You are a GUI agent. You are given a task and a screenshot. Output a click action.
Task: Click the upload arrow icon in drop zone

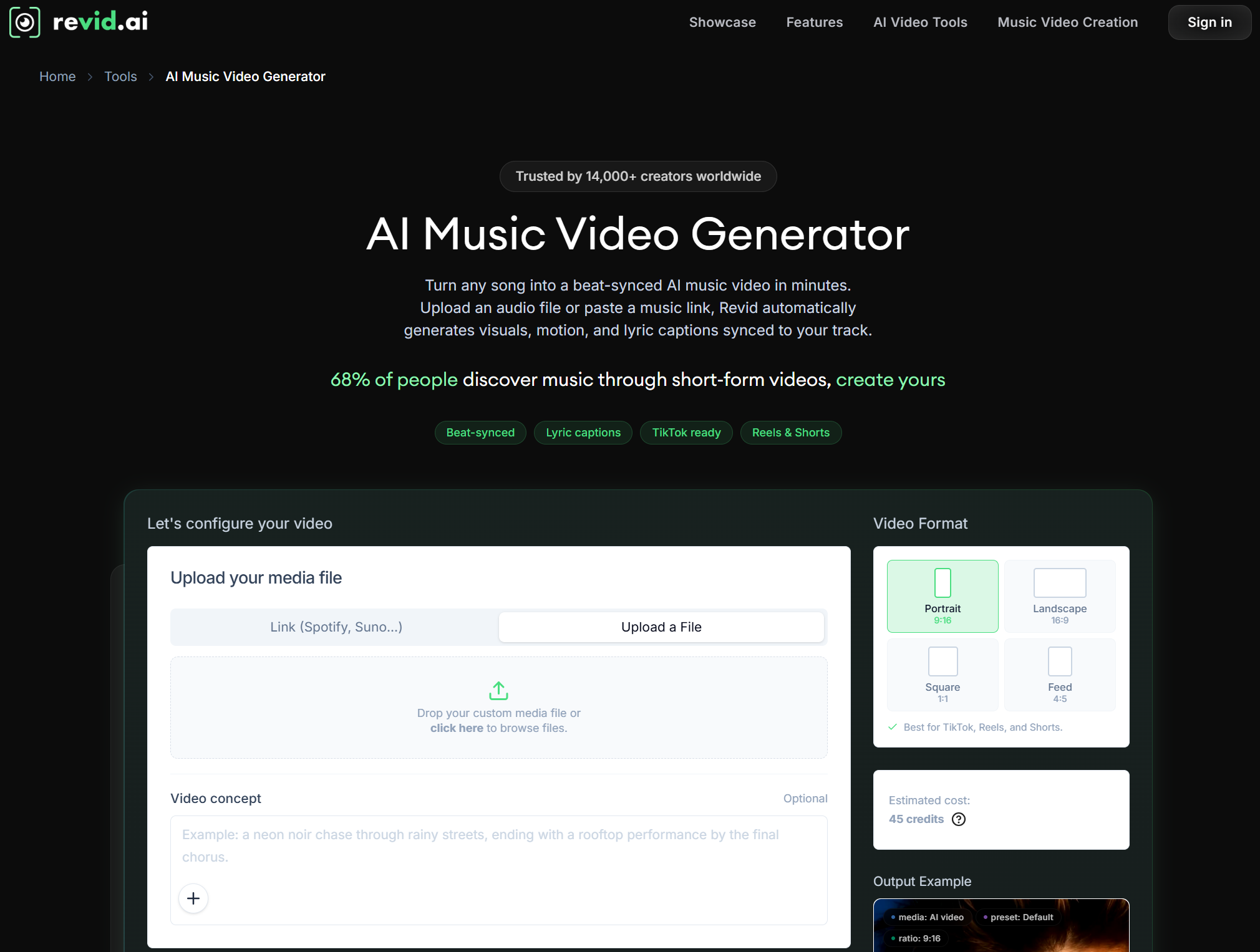(498, 690)
